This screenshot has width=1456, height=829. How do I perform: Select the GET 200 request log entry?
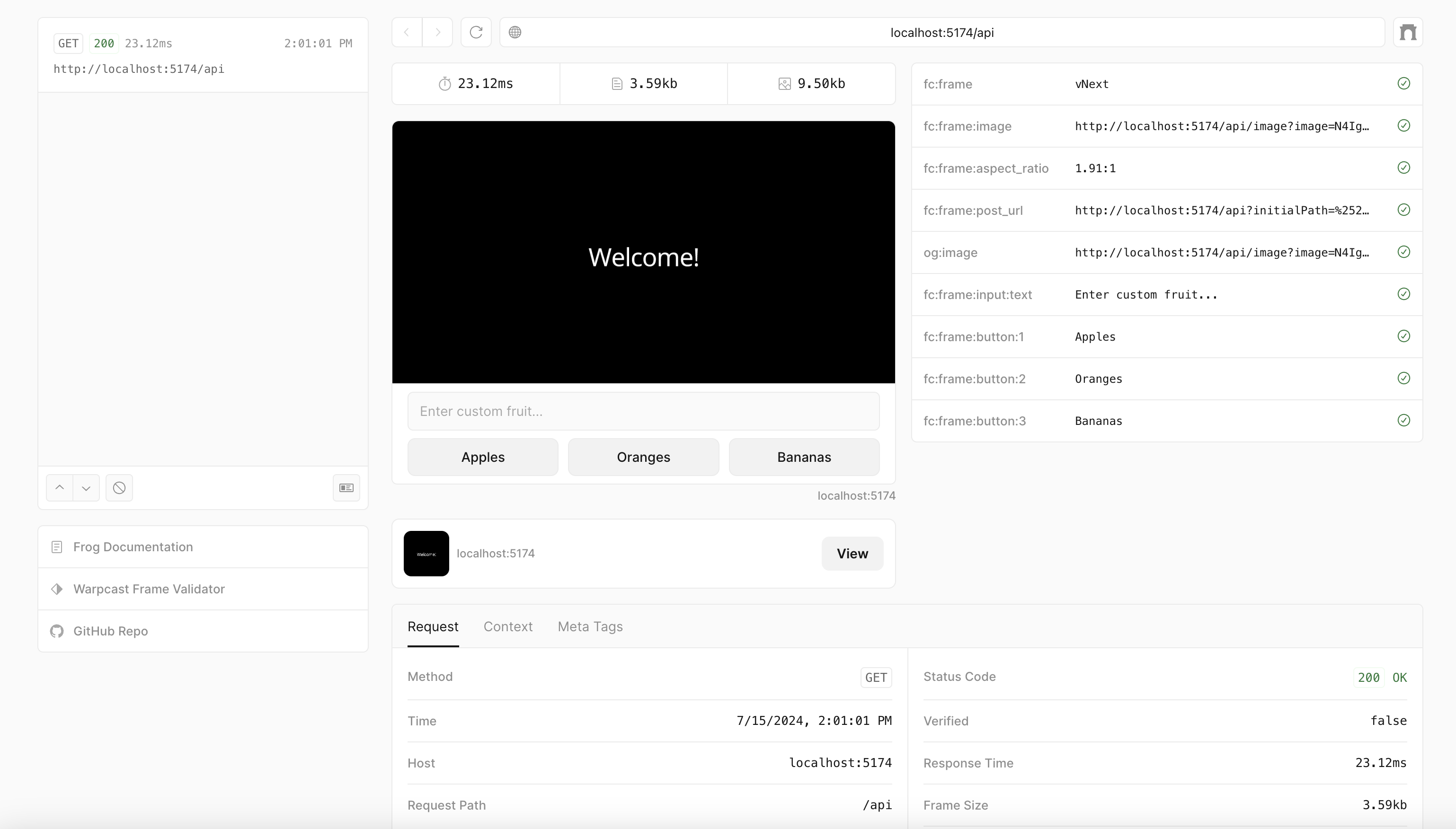(x=203, y=55)
